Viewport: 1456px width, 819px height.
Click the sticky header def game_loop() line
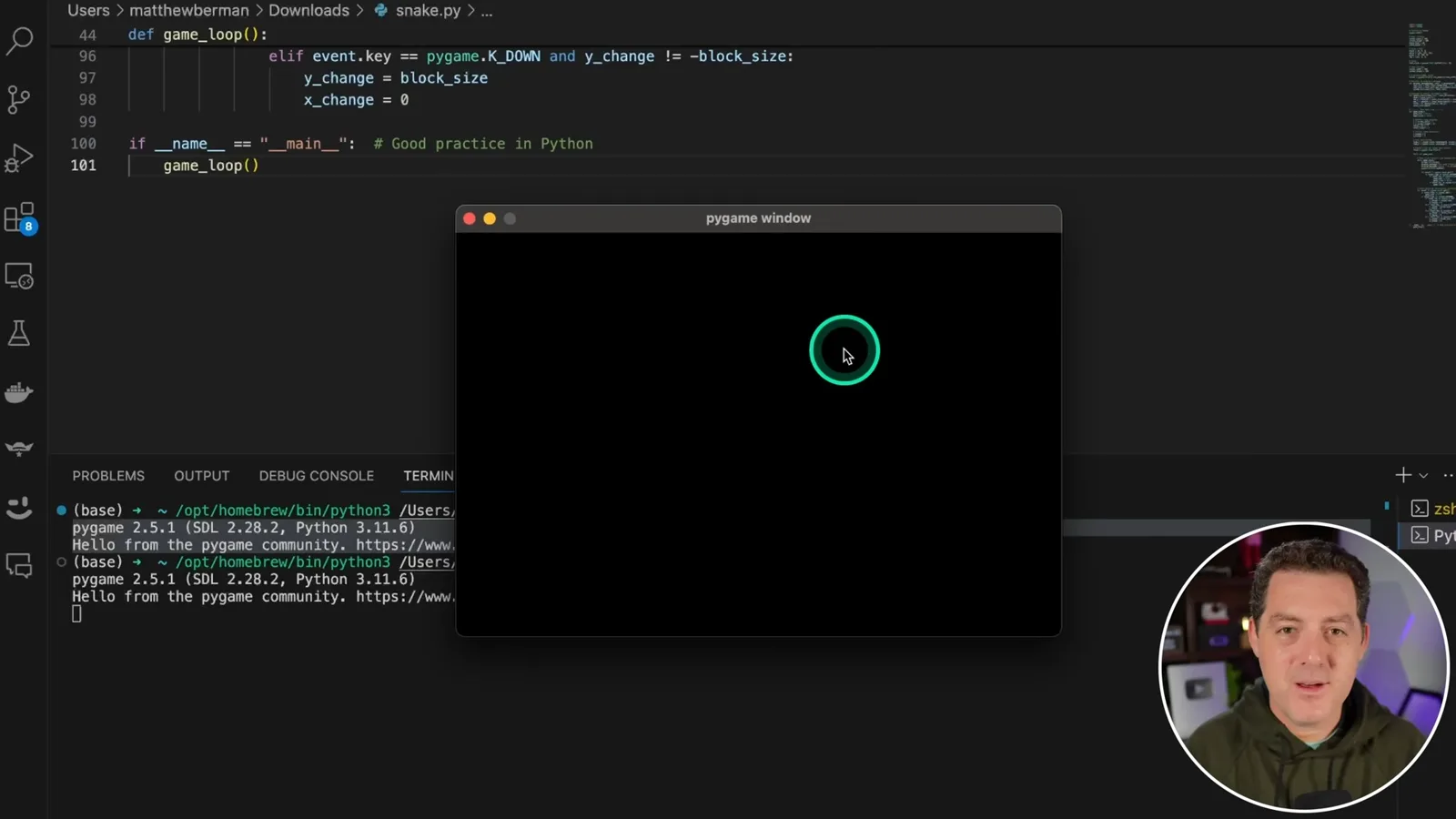point(197,35)
